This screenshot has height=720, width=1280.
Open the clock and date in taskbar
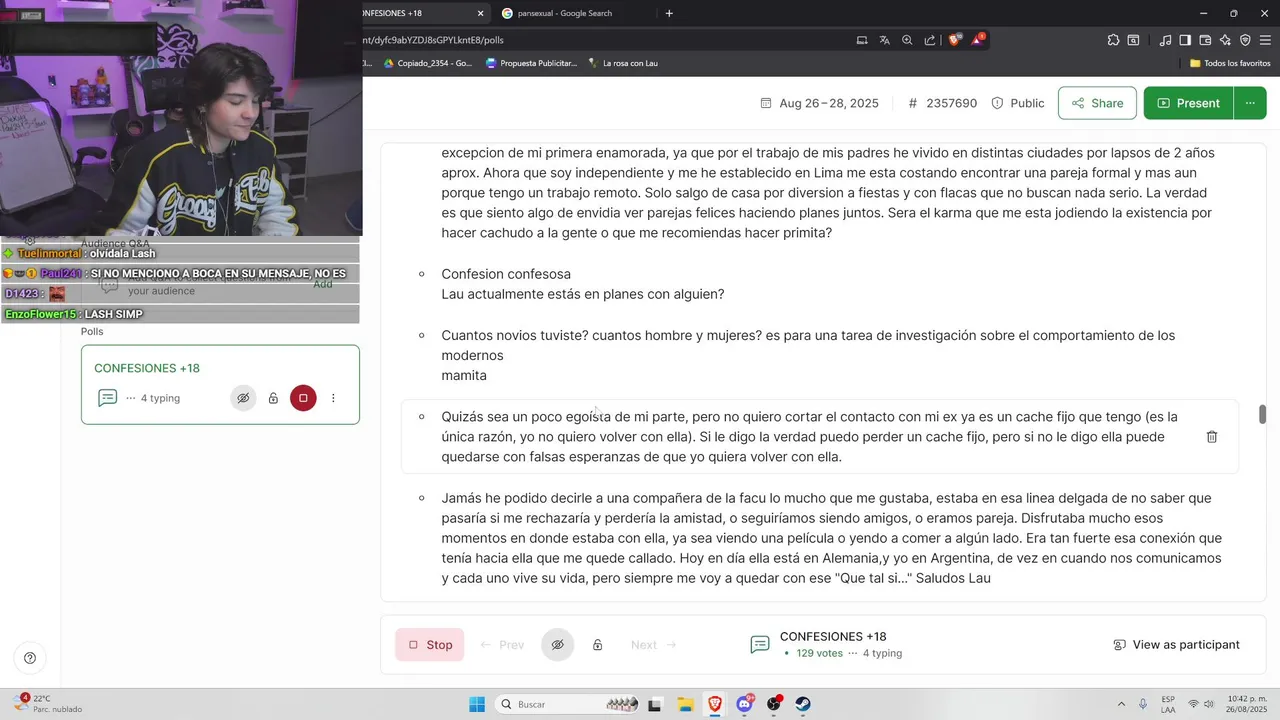coord(1247,704)
